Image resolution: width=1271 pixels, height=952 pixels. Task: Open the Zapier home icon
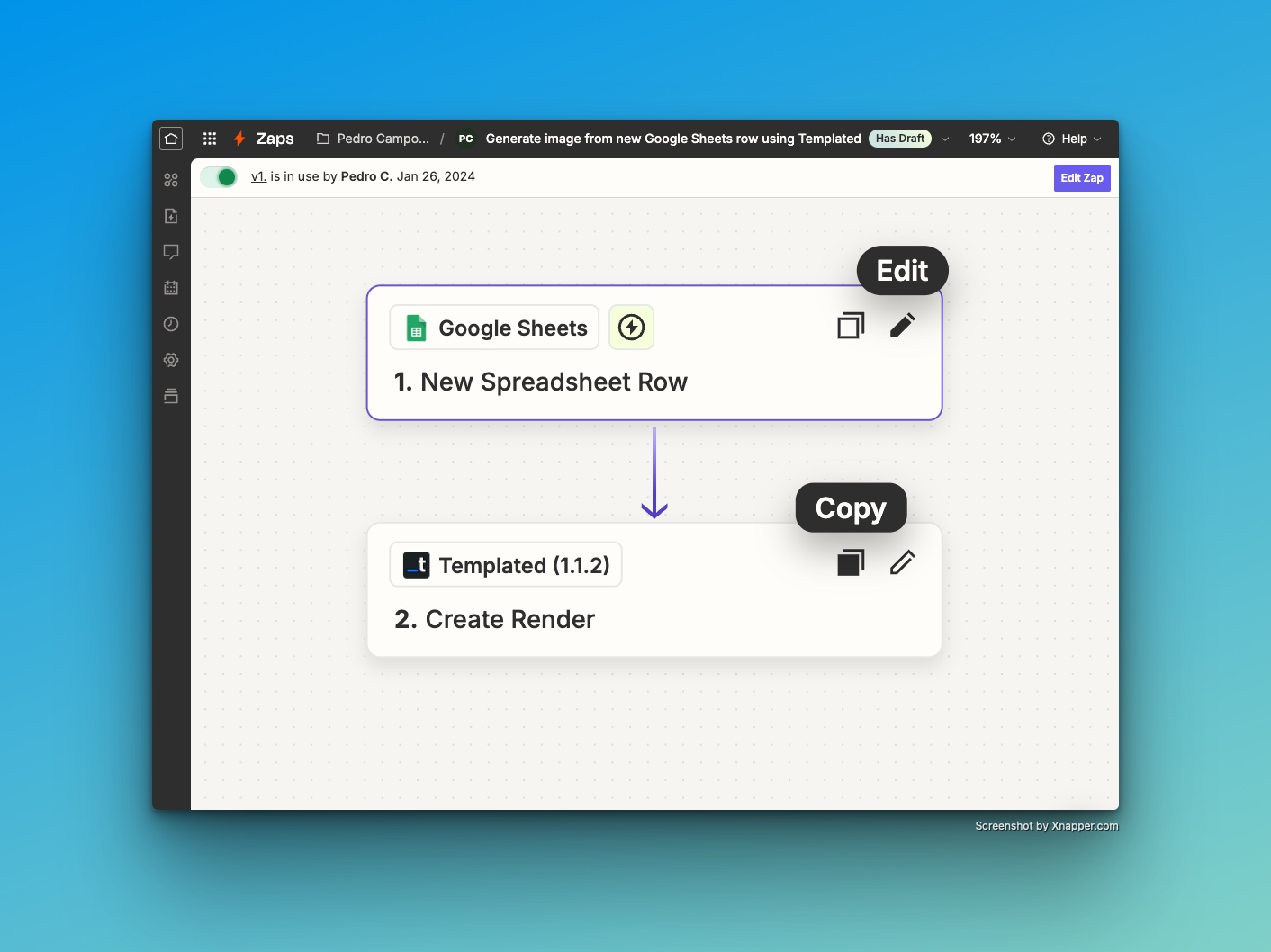pos(171,139)
